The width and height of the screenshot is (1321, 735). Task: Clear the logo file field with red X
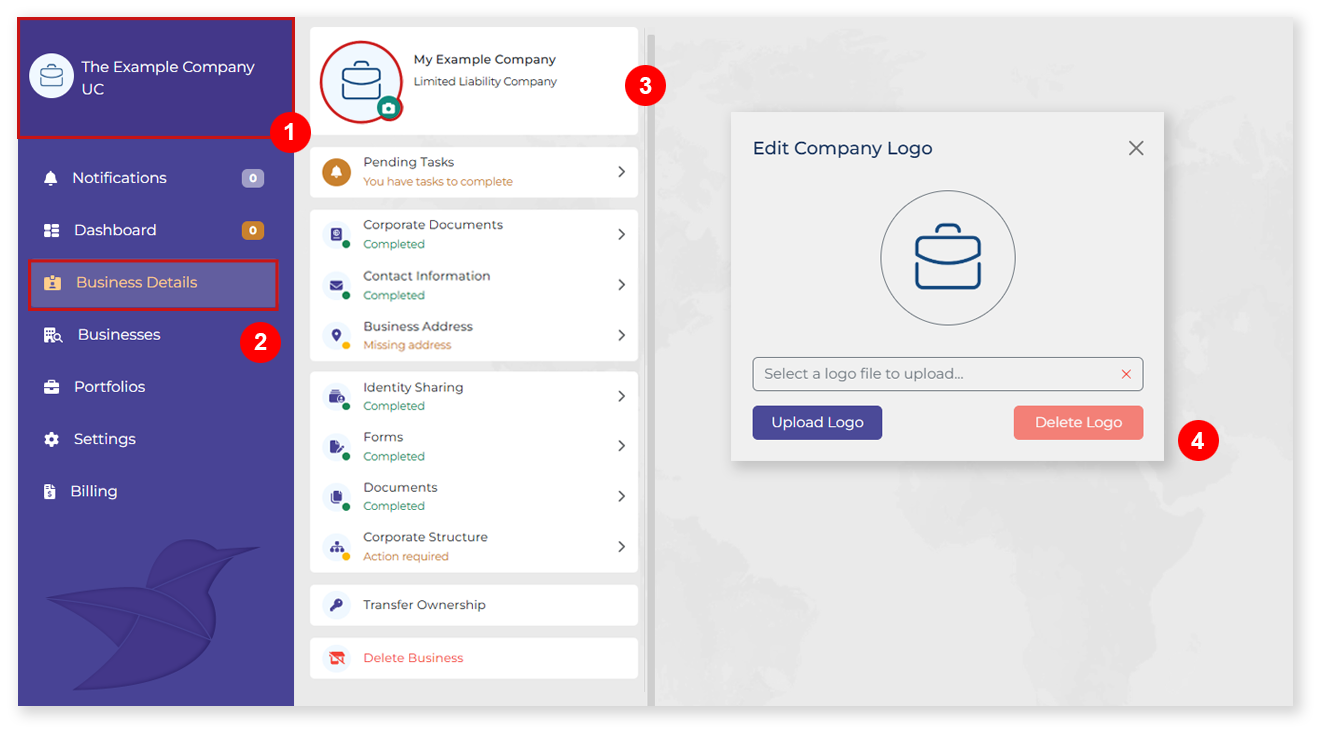(x=1126, y=374)
